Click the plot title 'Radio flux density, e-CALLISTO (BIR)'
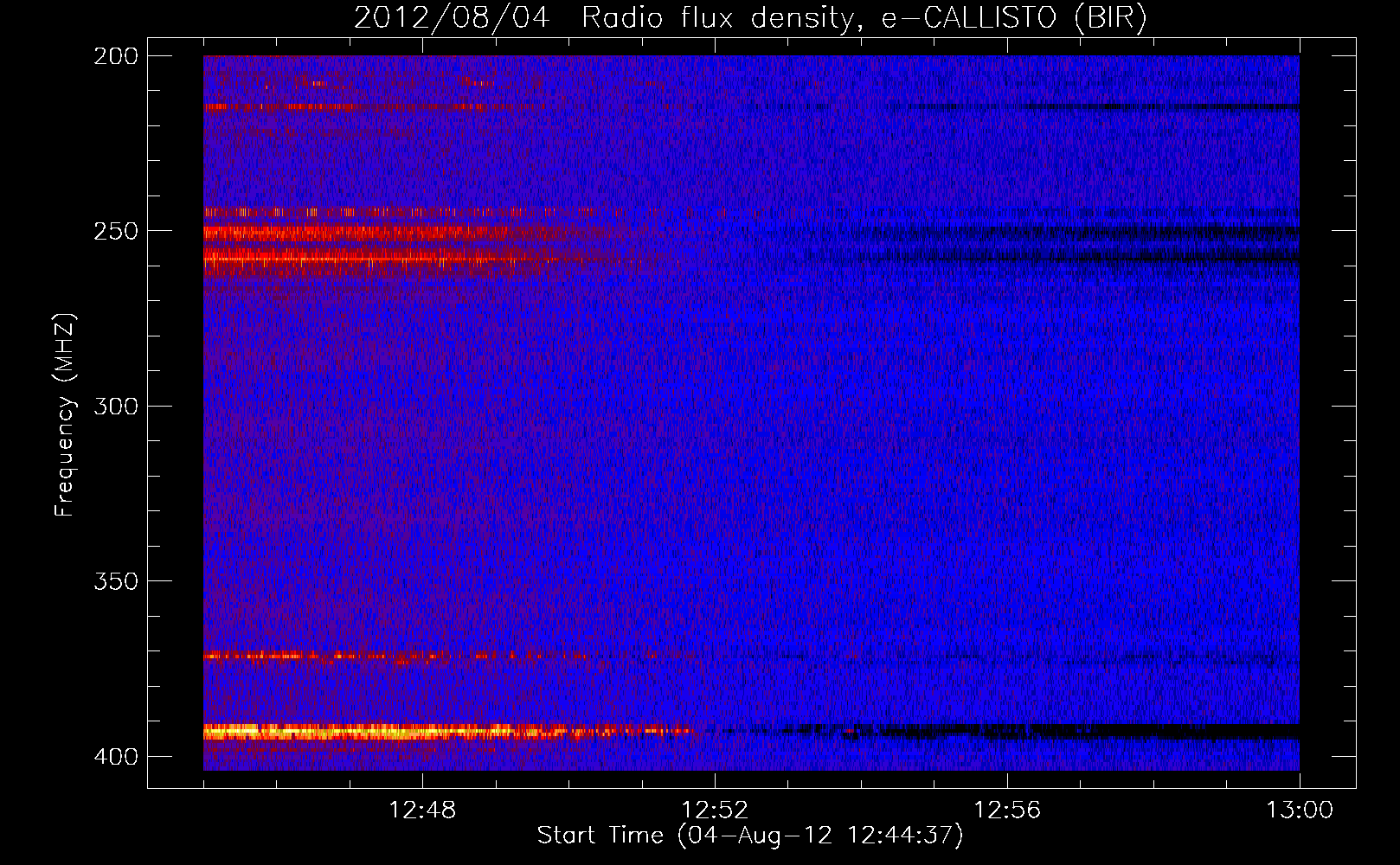The width and height of the screenshot is (1400, 865). 864,18
